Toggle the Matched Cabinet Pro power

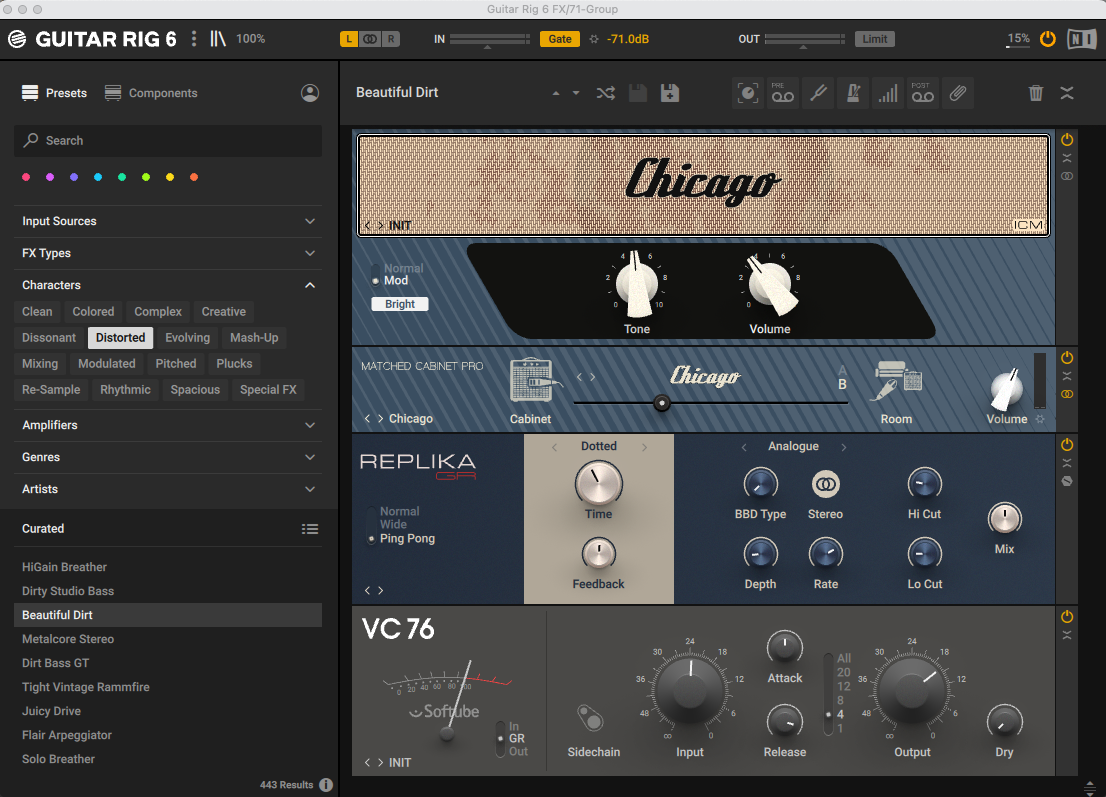pyautogui.click(x=1067, y=358)
